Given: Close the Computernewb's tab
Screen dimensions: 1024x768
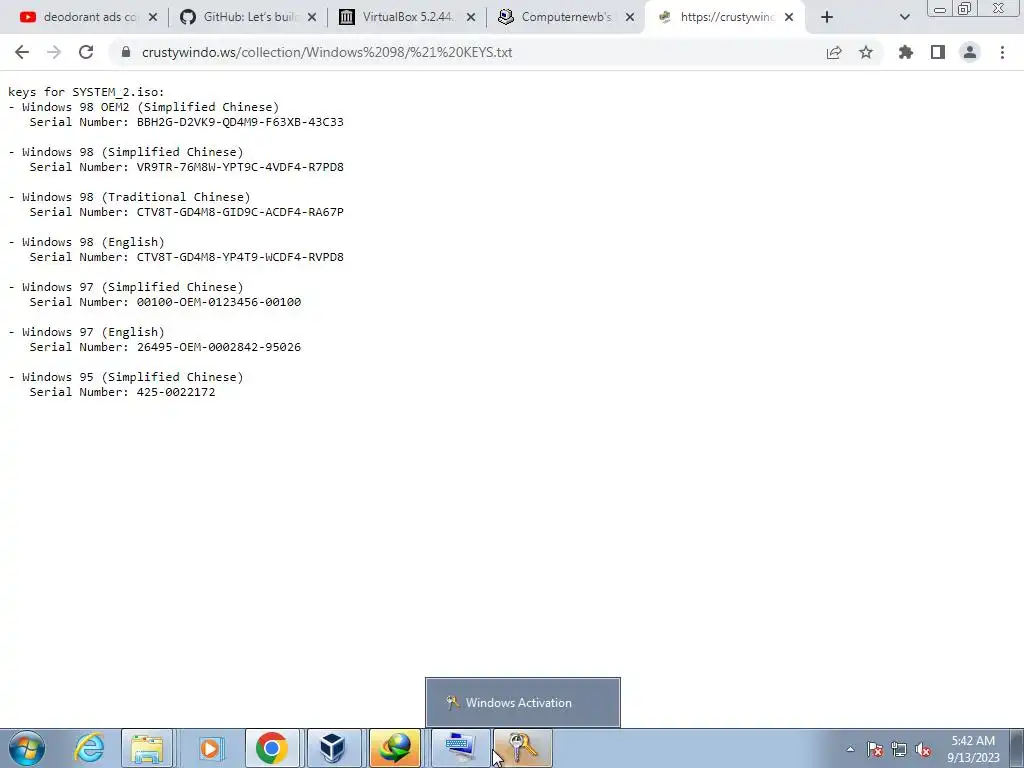Looking at the screenshot, I should pos(630,17).
